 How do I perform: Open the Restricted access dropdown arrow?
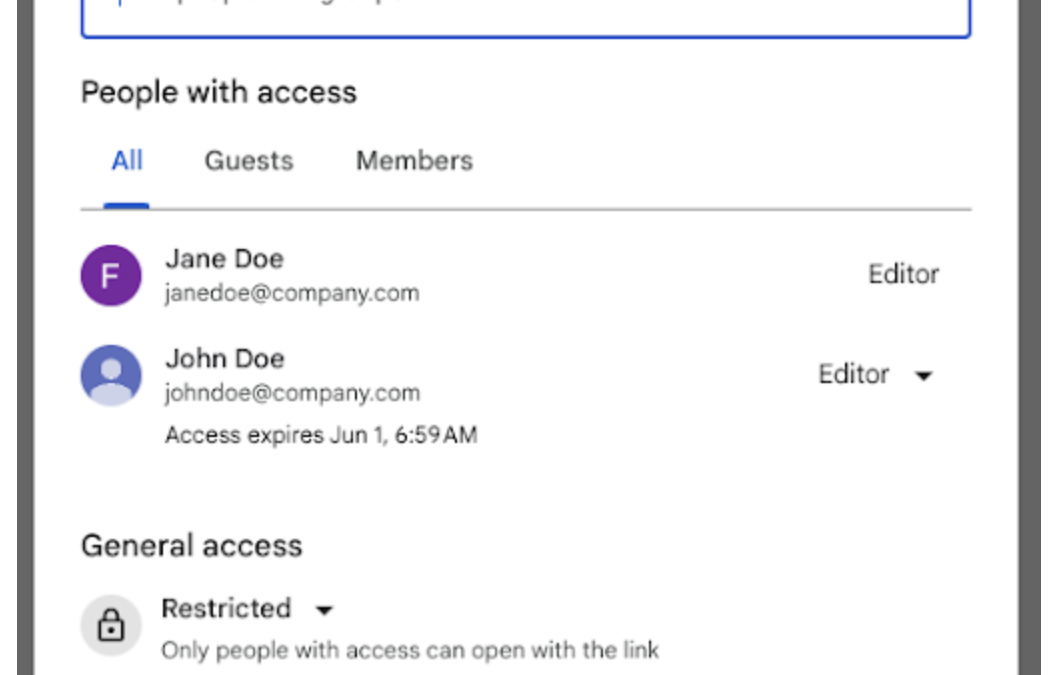[325, 610]
